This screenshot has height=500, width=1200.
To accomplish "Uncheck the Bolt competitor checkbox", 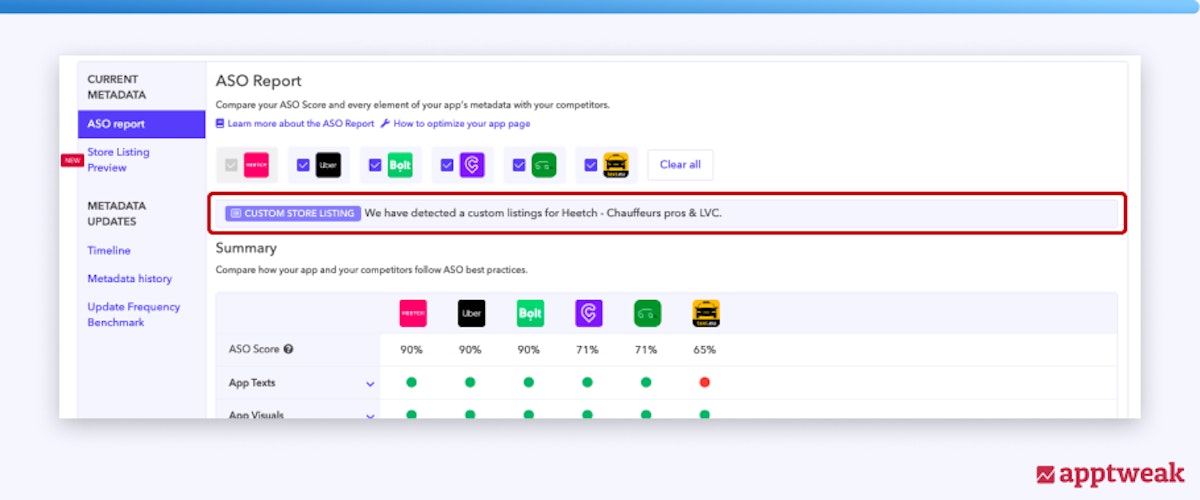I will point(375,165).
